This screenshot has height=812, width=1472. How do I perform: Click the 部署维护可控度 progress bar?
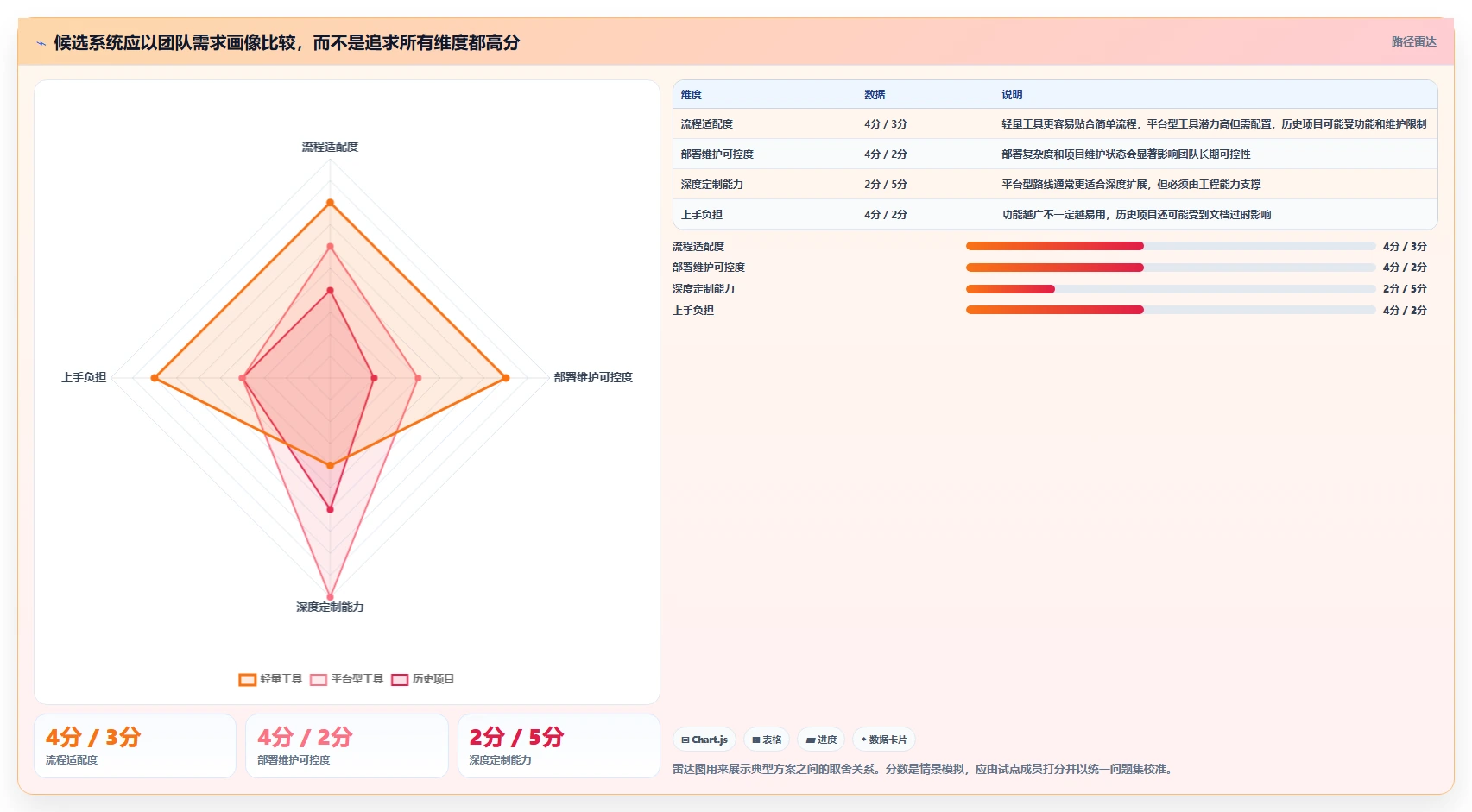coord(1171,268)
